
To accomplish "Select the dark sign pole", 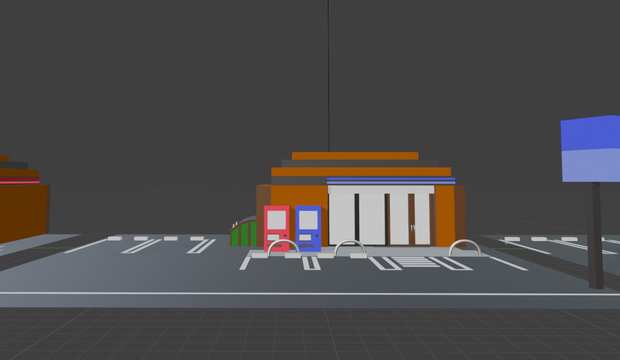I will tap(595, 235).
